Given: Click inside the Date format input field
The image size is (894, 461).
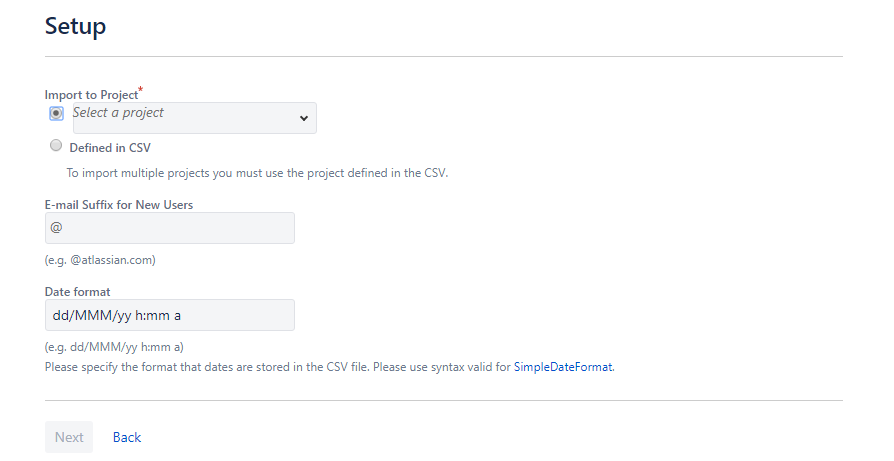Looking at the screenshot, I should click(170, 315).
